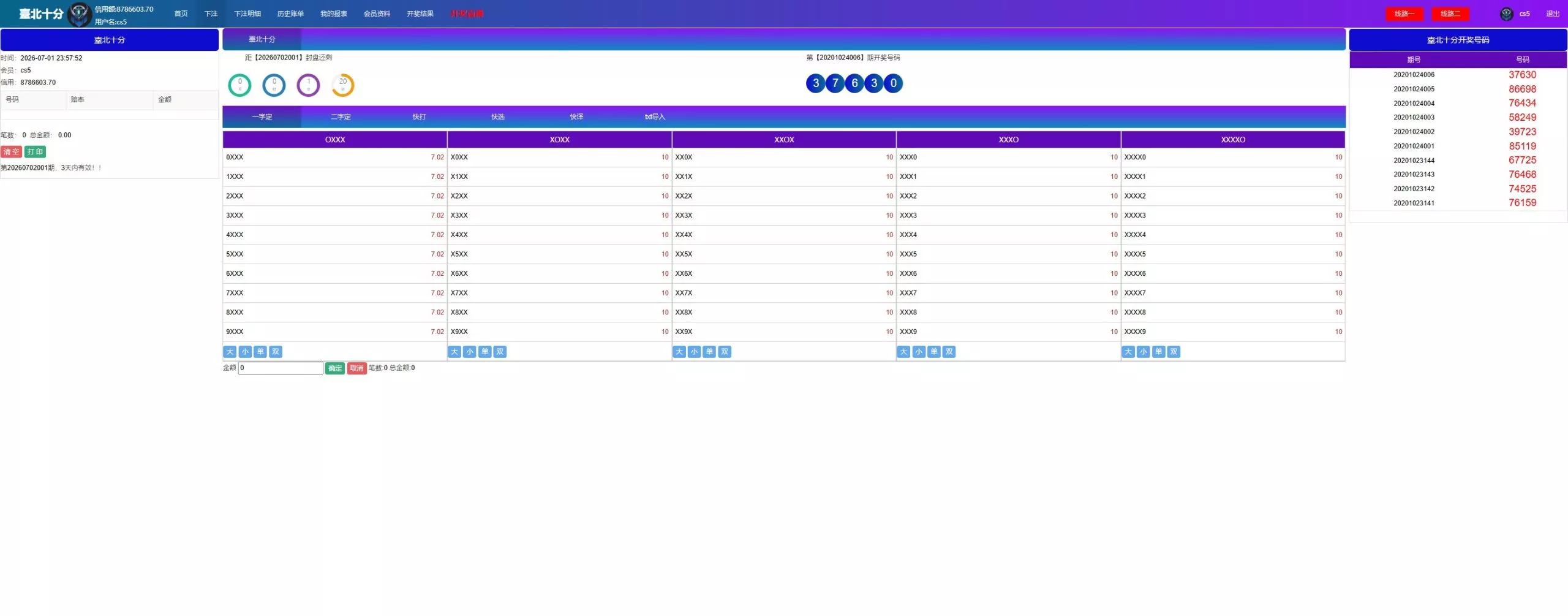Click 双 under the OXXX column
This screenshot has height=616, width=1568.
[x=276, y=352]
